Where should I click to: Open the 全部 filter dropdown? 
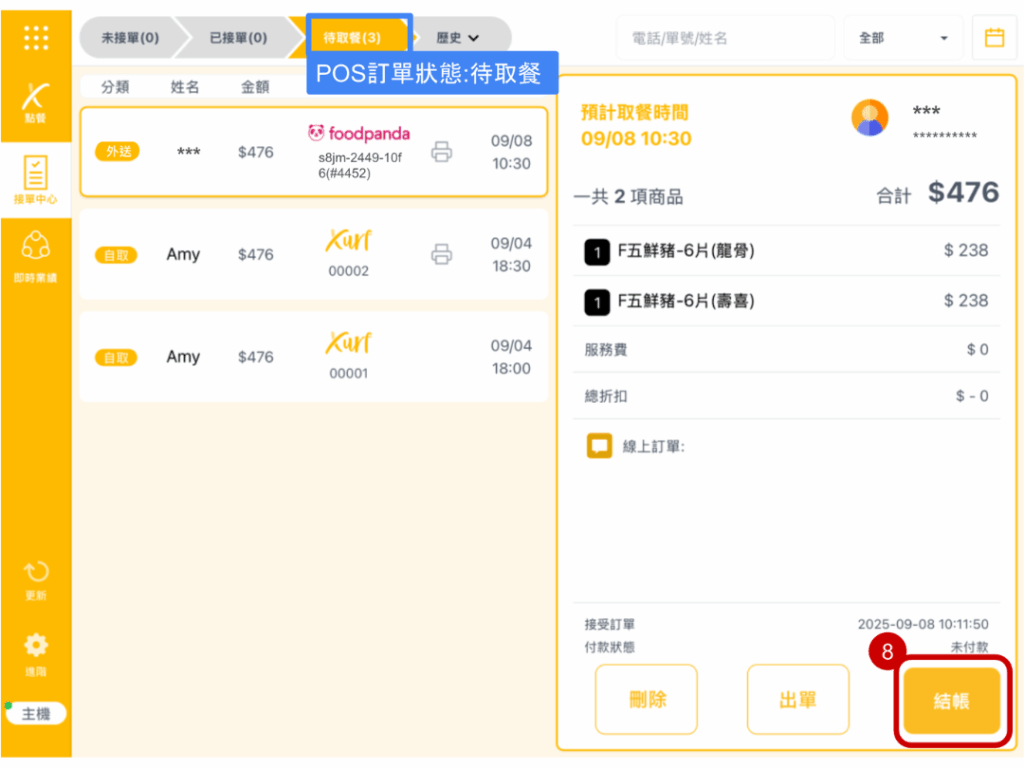tap(902, 38)
